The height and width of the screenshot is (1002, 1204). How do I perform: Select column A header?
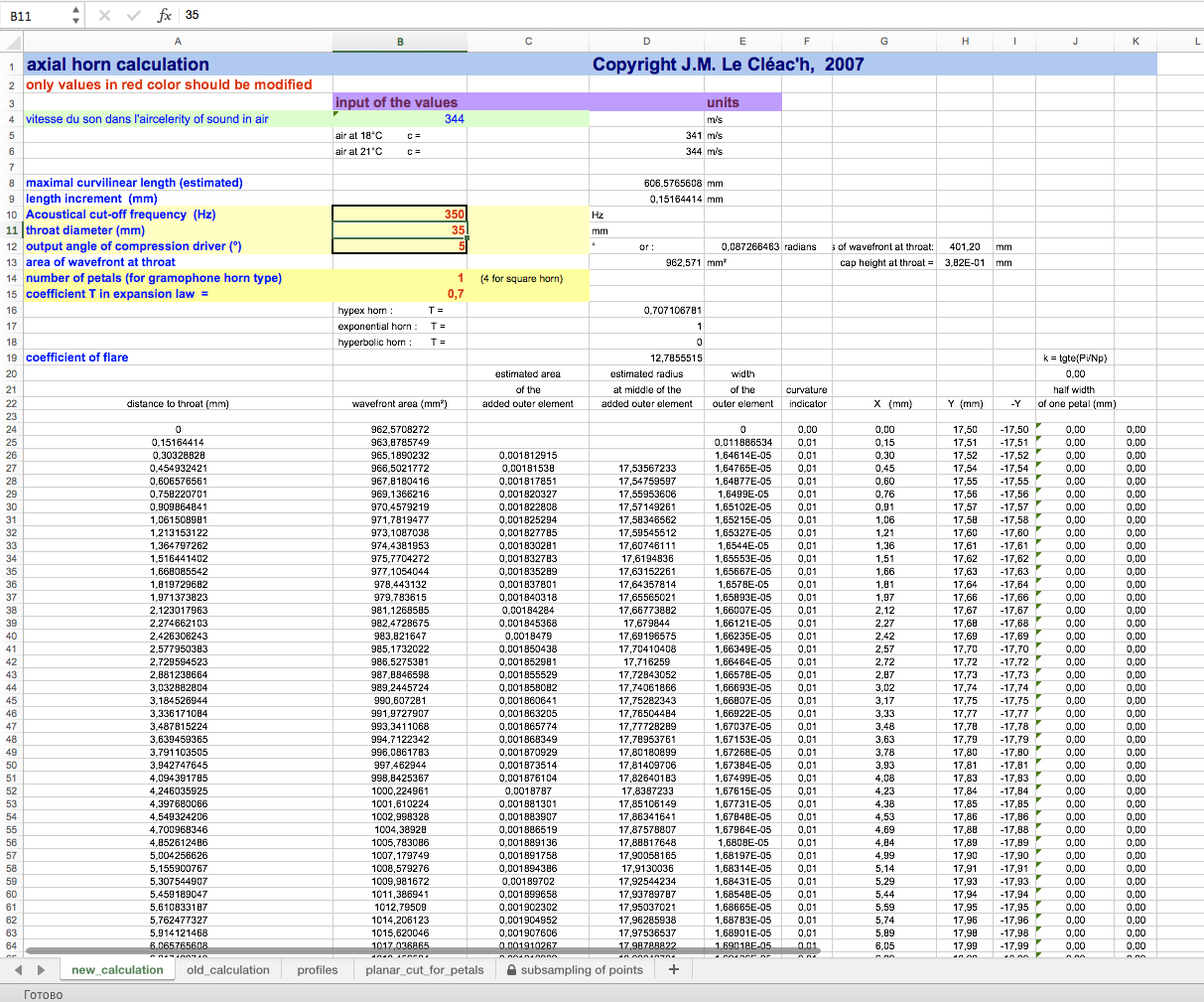coord(178,42)
